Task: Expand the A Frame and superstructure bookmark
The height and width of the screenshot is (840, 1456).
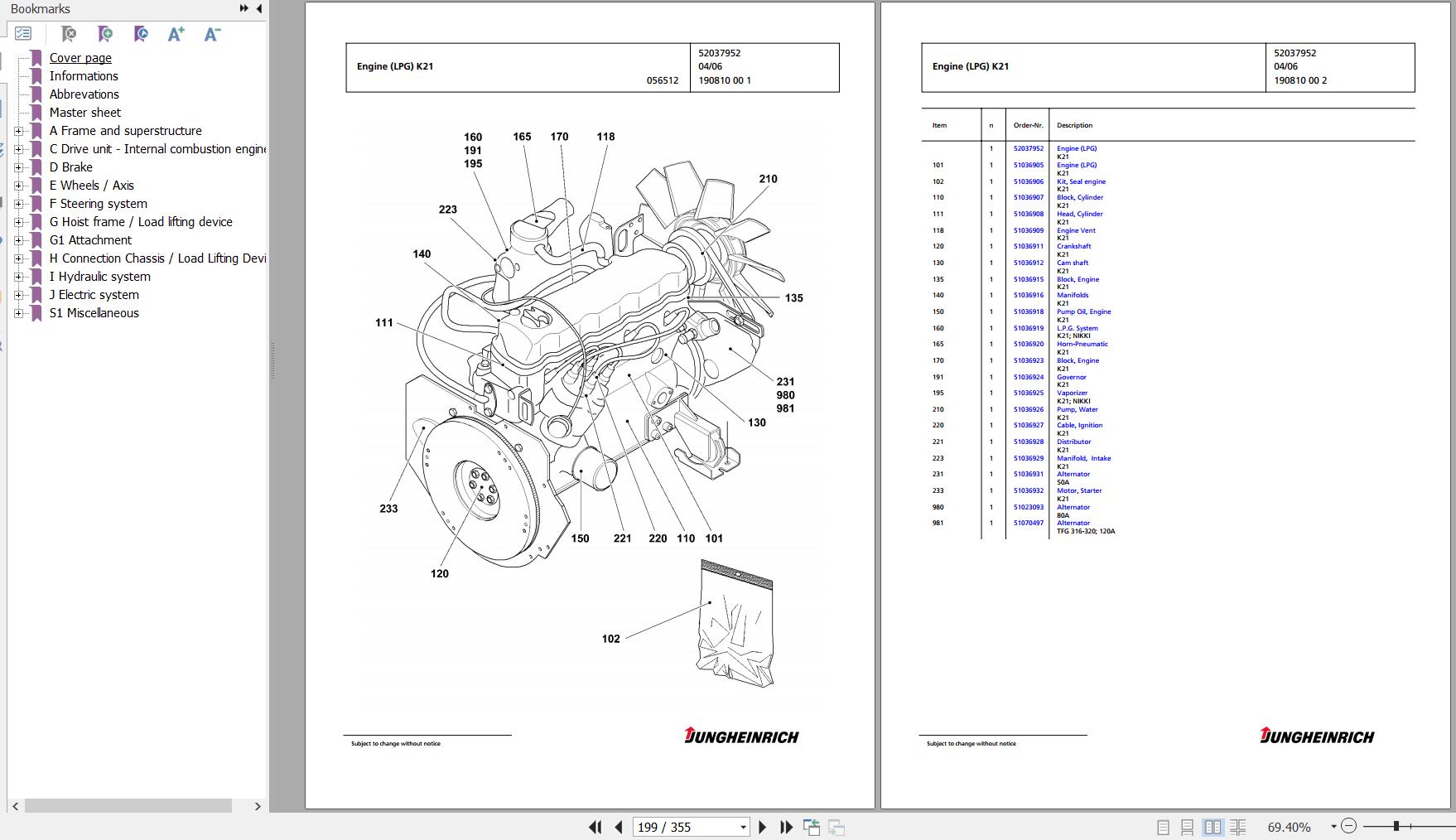Action: (18, 131)
